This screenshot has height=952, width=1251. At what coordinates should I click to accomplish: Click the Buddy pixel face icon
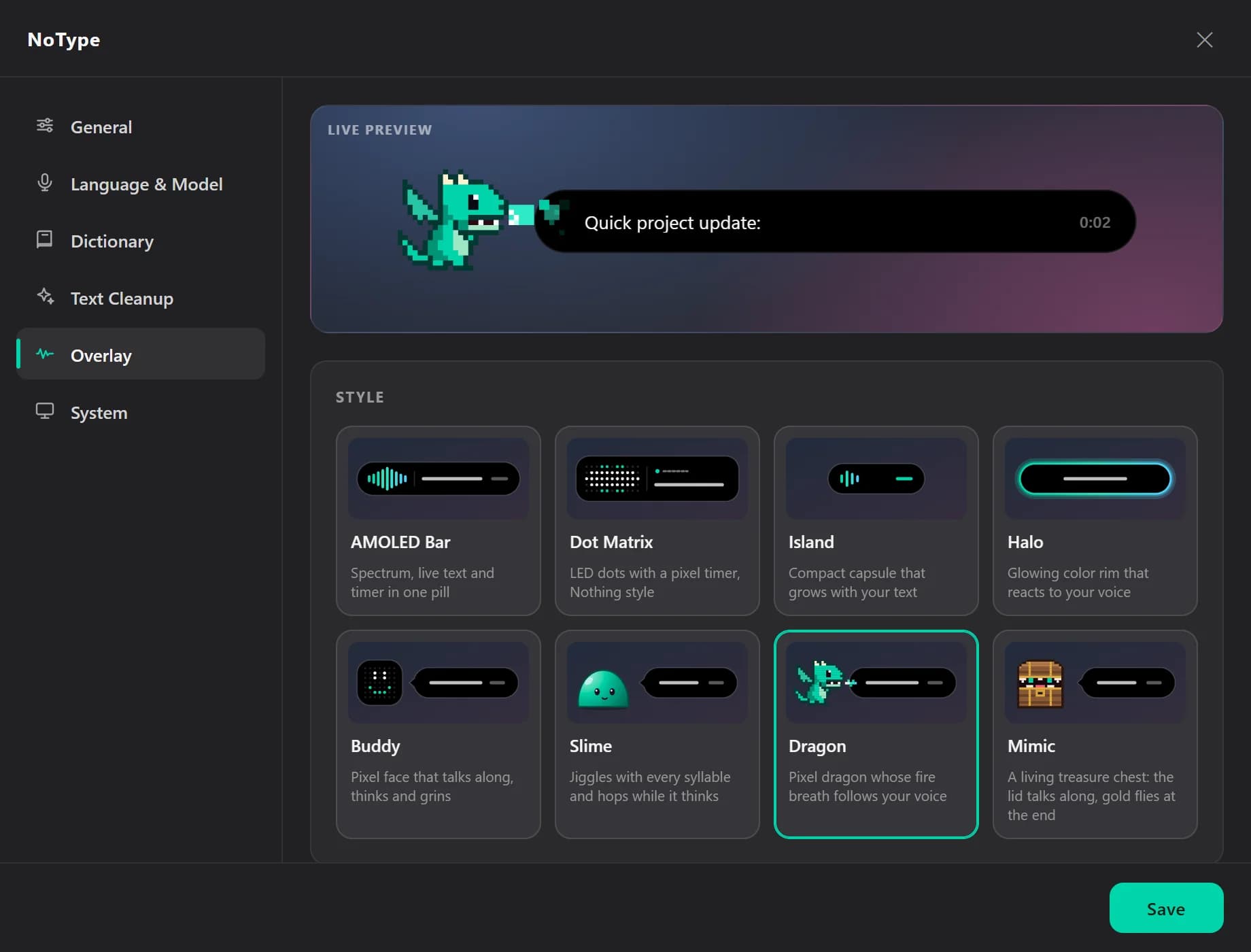[379, 683]
